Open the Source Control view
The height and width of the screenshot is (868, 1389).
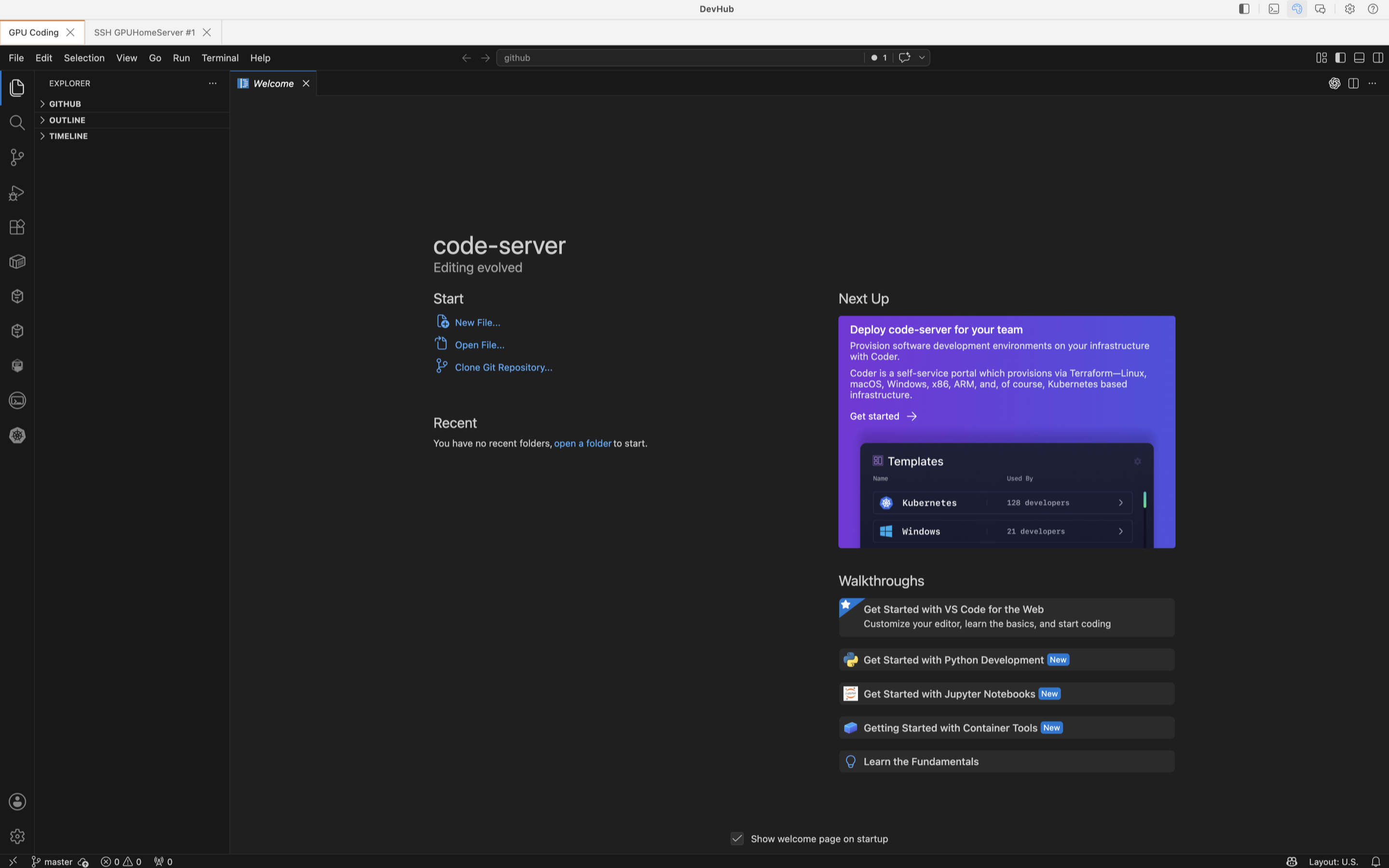[17, 157]
